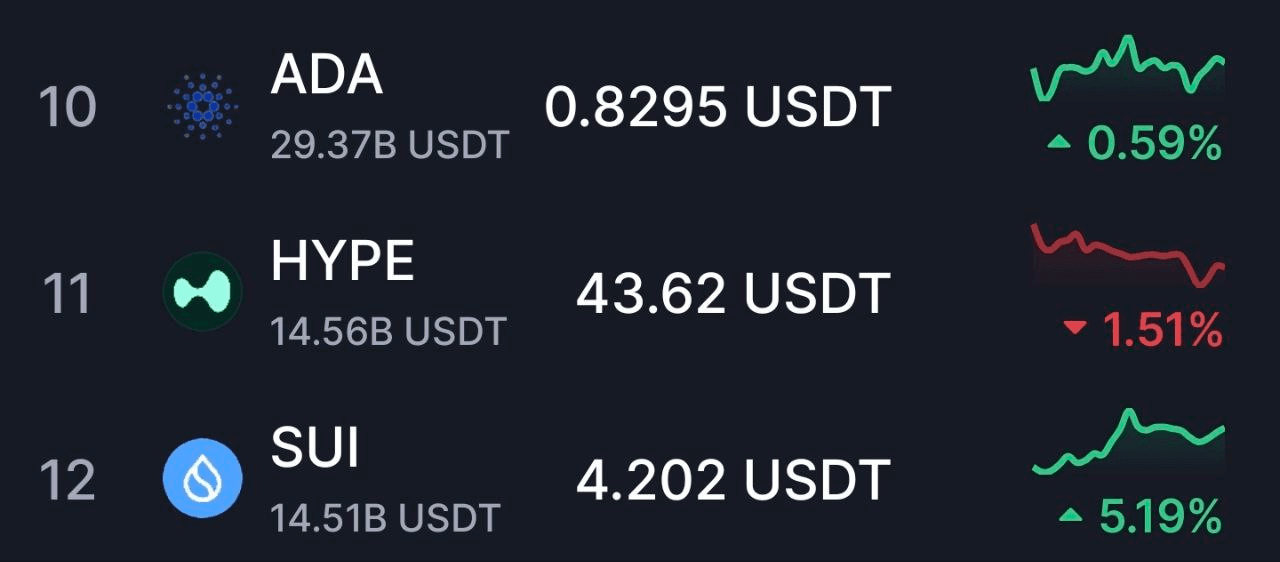This screenshot has height=562, width=1280.
Task: Click the 29.37B USDT market cap
Action: (x=390, y=145)
